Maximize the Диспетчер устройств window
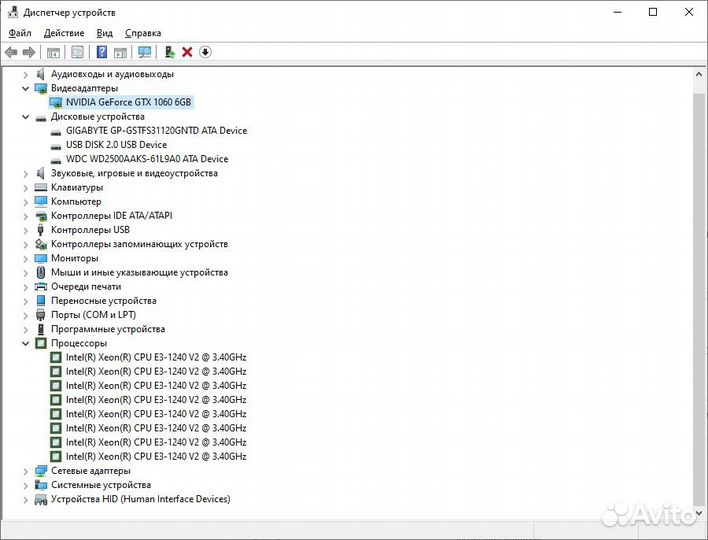 coord(653,12)
